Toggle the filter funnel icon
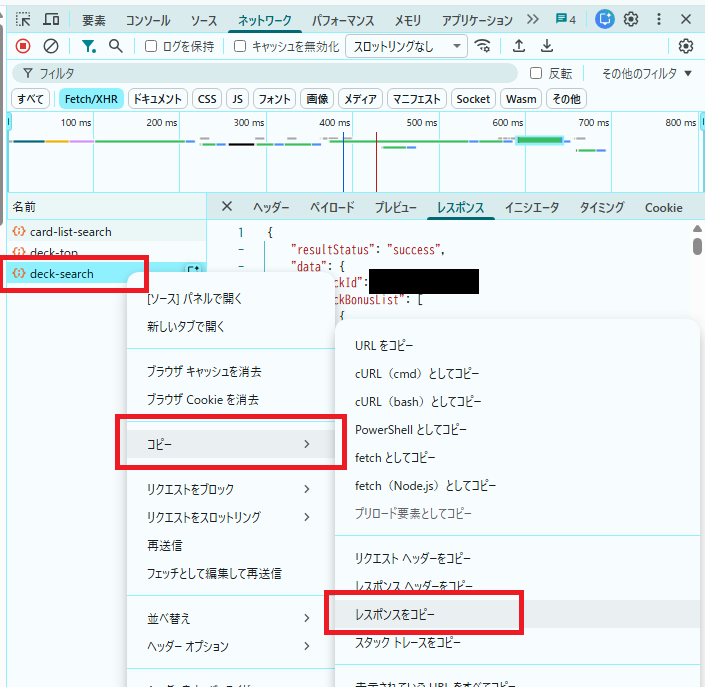 click(x=88, y=46)
